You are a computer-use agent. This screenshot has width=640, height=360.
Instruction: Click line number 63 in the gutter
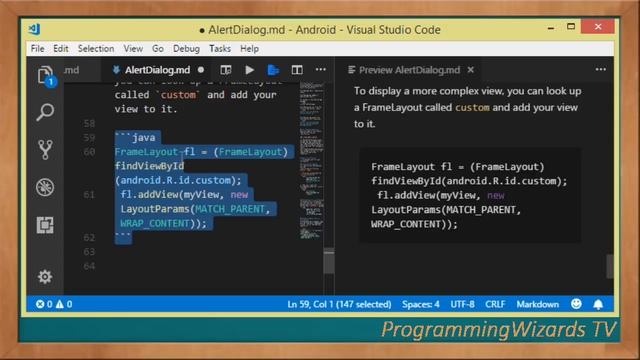coord(89,252)
